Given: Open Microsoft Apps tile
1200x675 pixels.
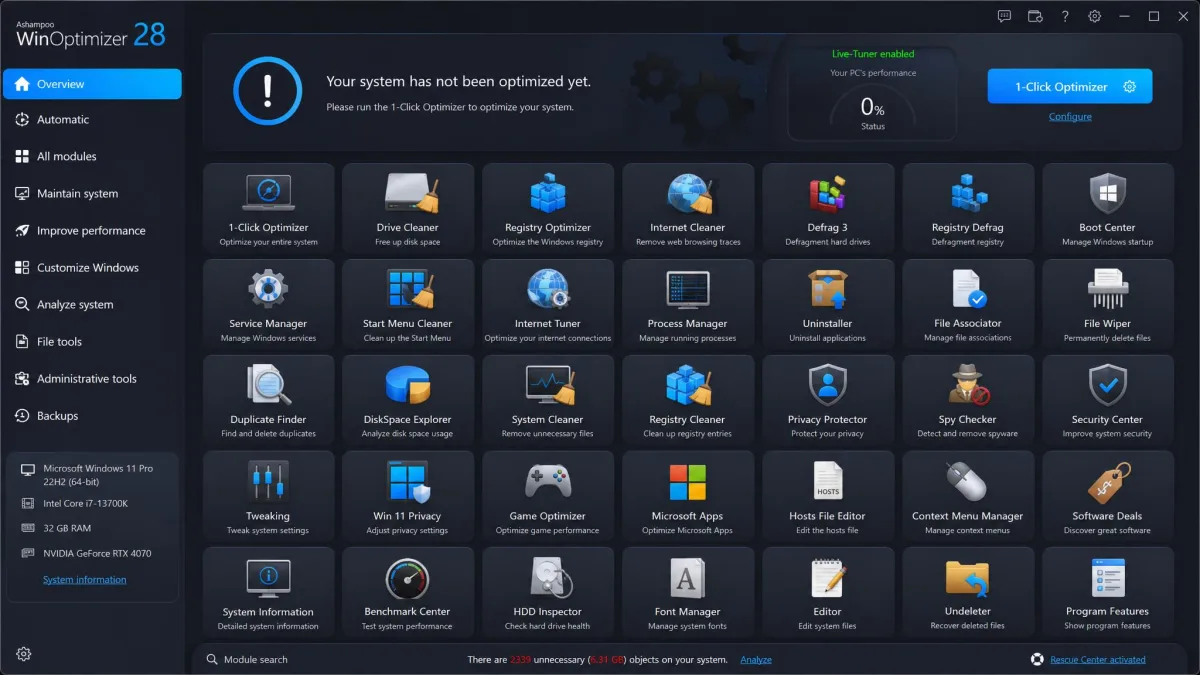Looking at the screenshot, I should click(688, 497).
